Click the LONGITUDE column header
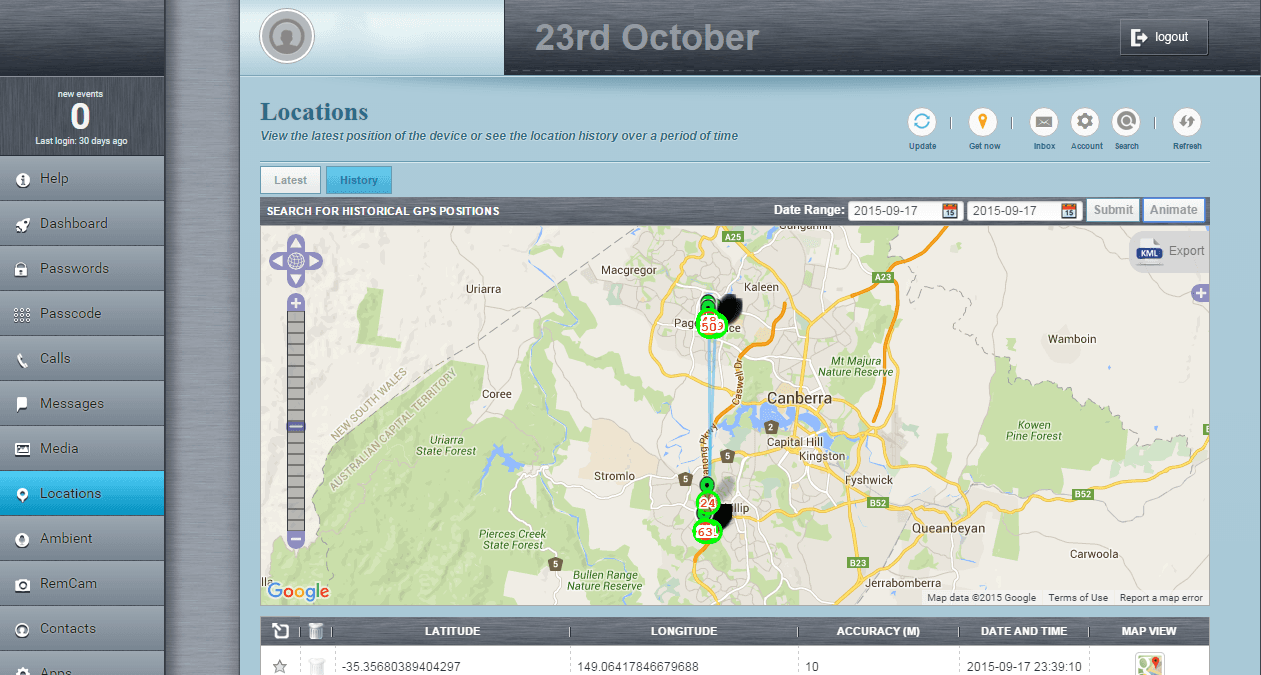Screen dimensions: 1261x675 click(684, 631)
